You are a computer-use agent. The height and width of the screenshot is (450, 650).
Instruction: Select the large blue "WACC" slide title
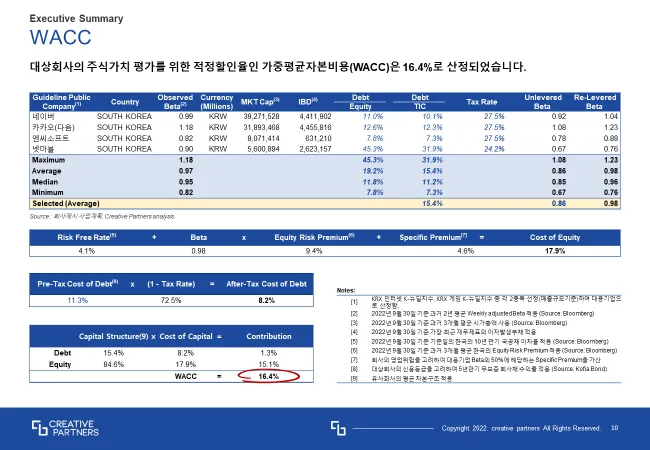tap(61, 37)
